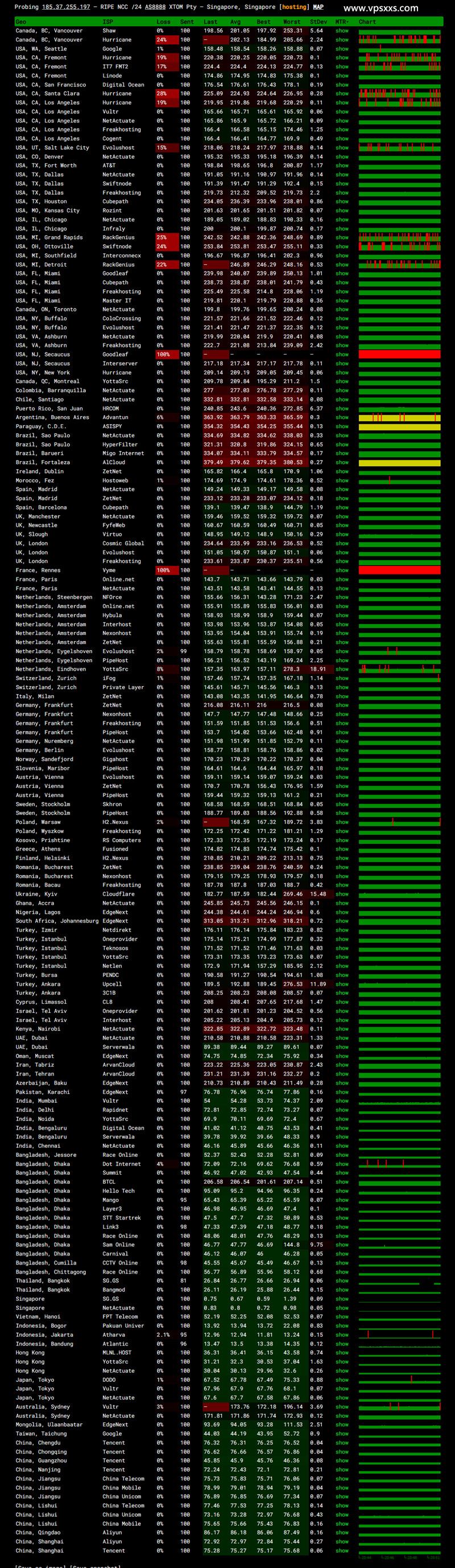Click the Worst column header

(292, 22)
